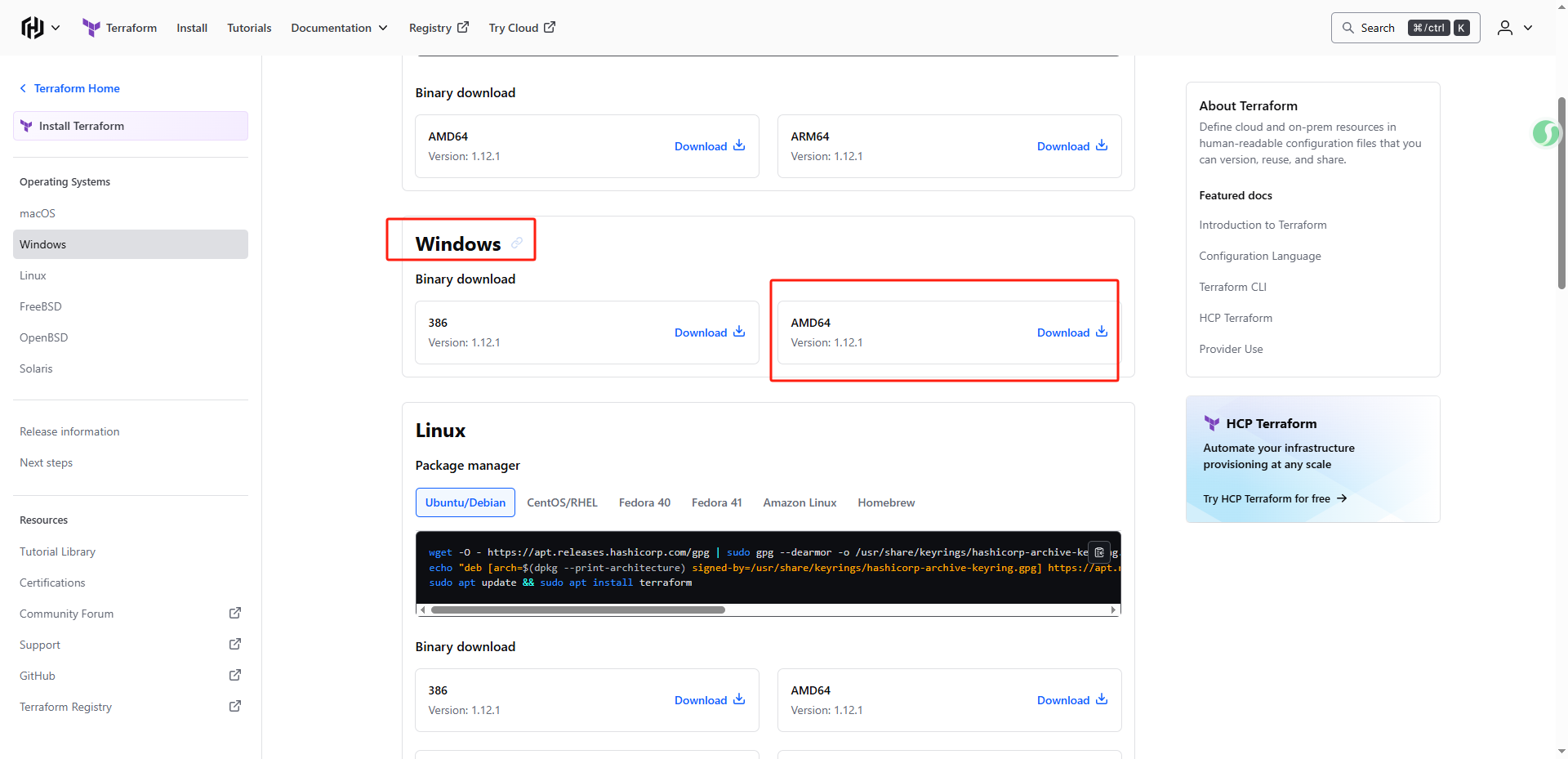
Task: Click the code block scroll-left arrow
Action: (422, 609)
